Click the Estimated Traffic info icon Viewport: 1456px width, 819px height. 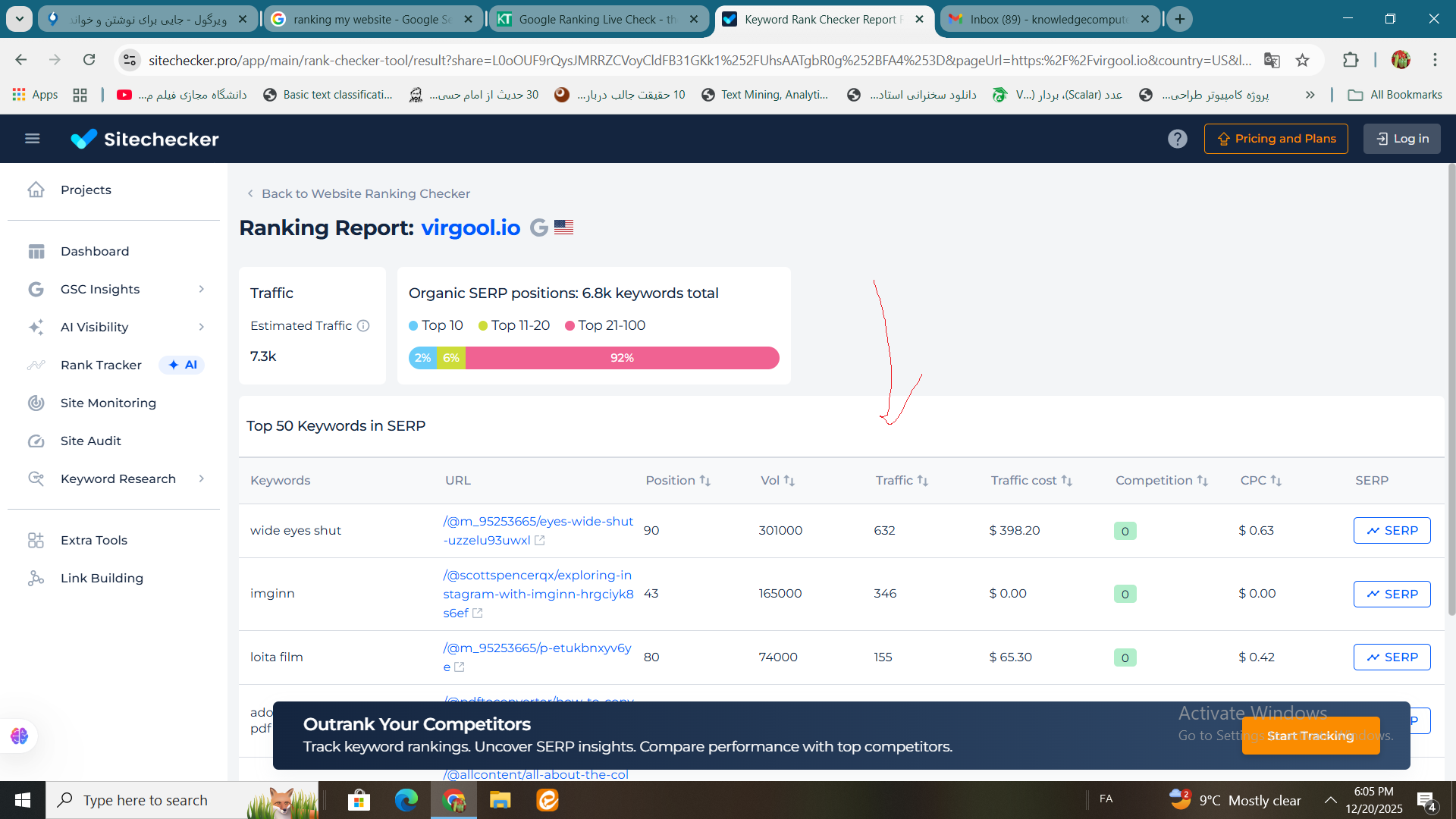(363, 325)
